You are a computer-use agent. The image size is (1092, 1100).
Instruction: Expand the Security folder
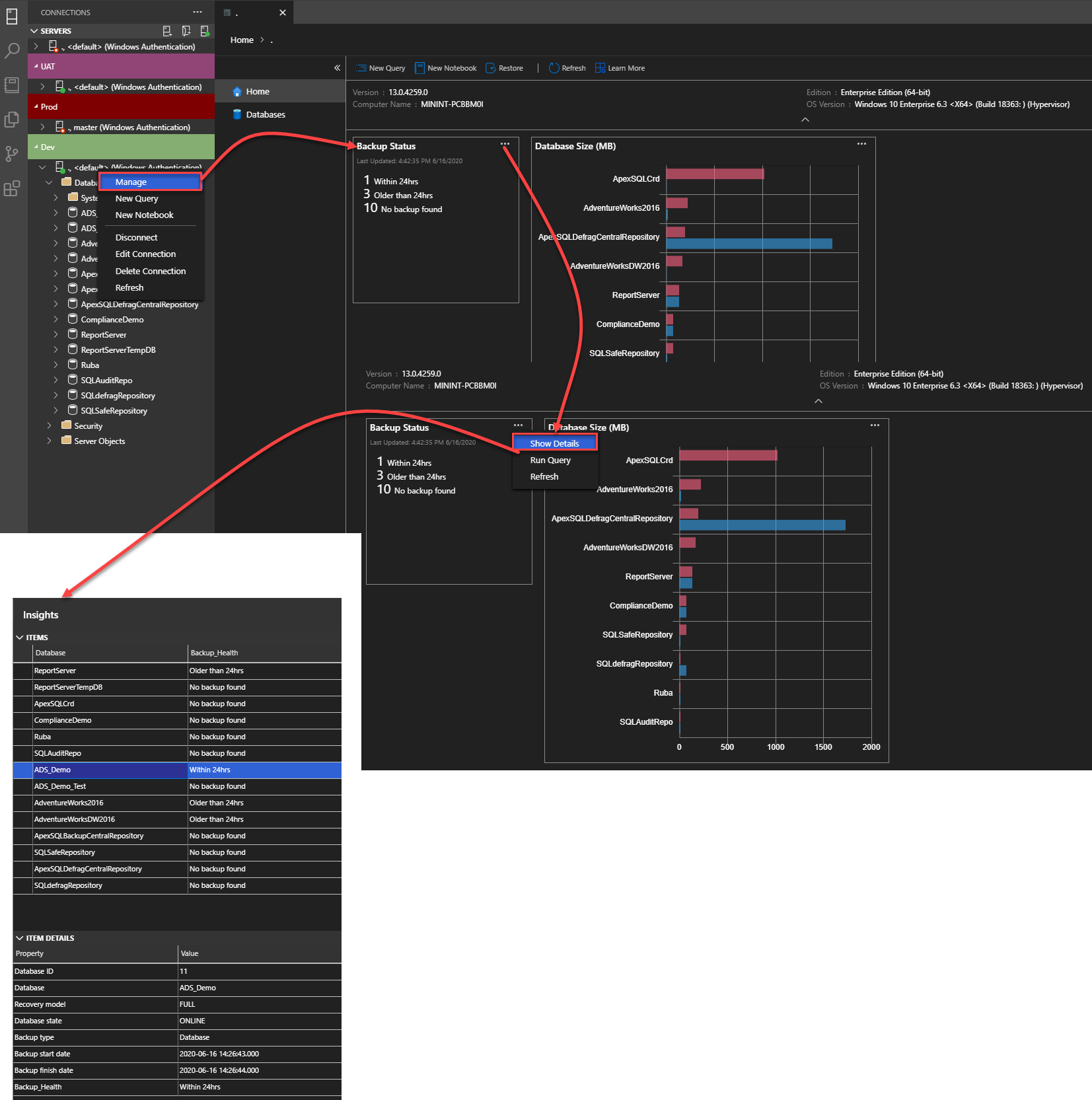(x=49, y=425)
